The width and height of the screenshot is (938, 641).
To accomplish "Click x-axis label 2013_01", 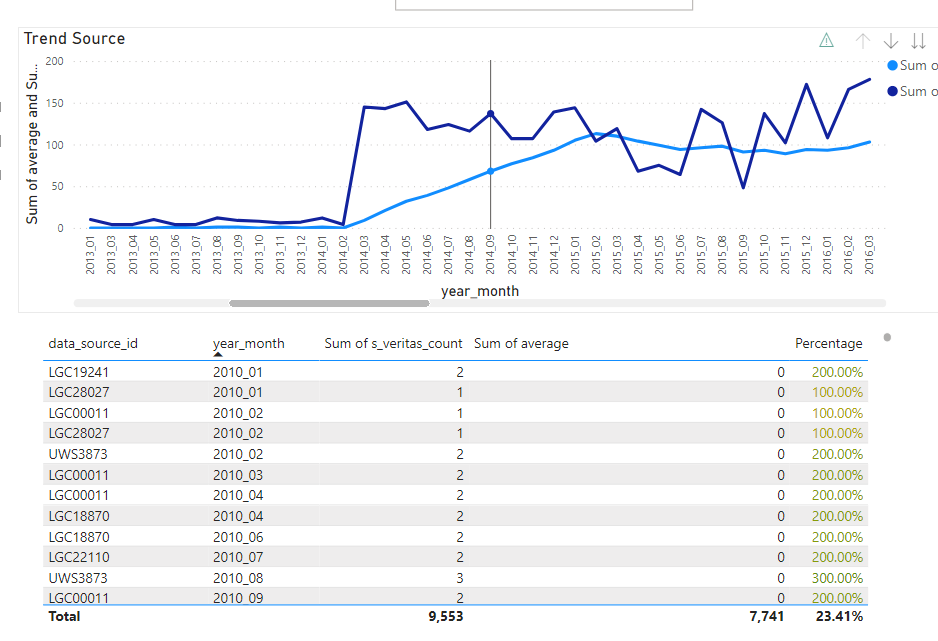I will click(x=90, y=255).
